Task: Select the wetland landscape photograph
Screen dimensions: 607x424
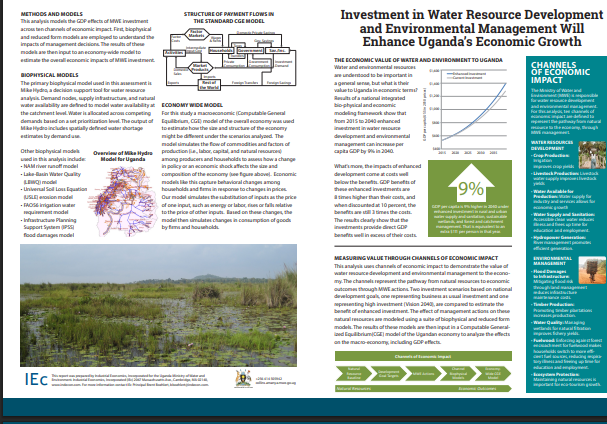Action: pos(158,305)
